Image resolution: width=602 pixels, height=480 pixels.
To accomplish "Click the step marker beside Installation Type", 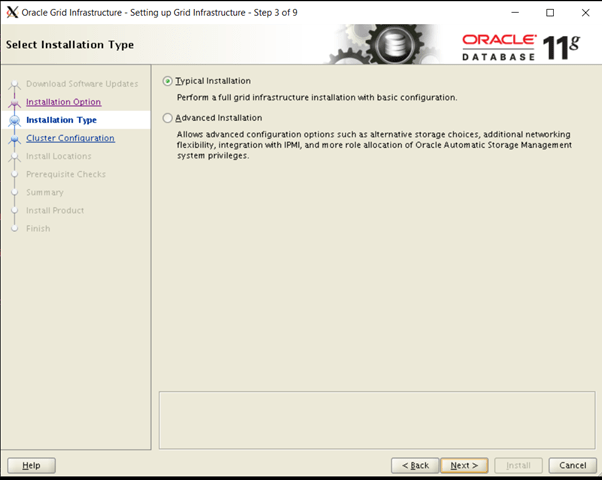I will (x=14, y=120).
